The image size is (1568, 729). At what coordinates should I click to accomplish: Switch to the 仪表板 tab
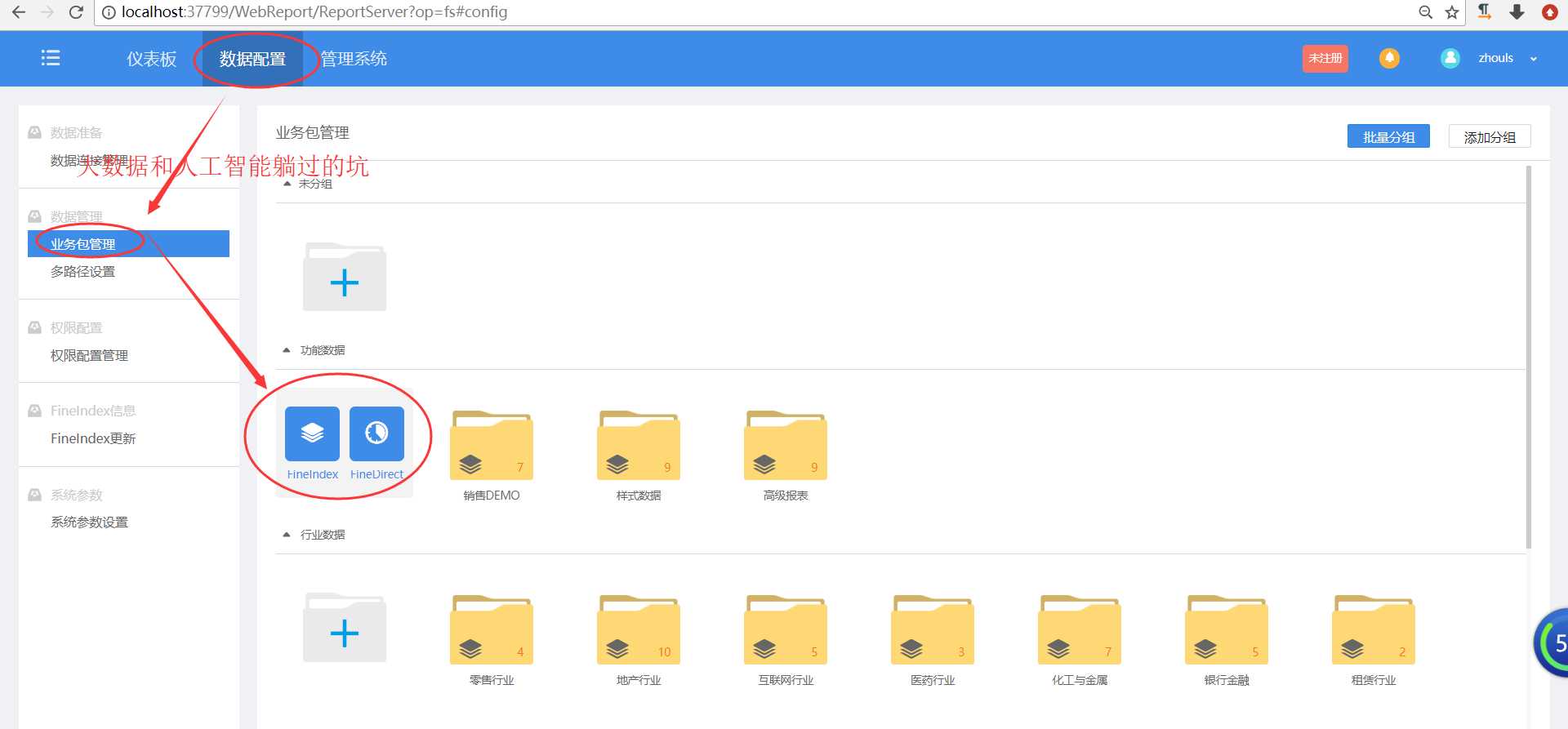[x=152, y=59]
